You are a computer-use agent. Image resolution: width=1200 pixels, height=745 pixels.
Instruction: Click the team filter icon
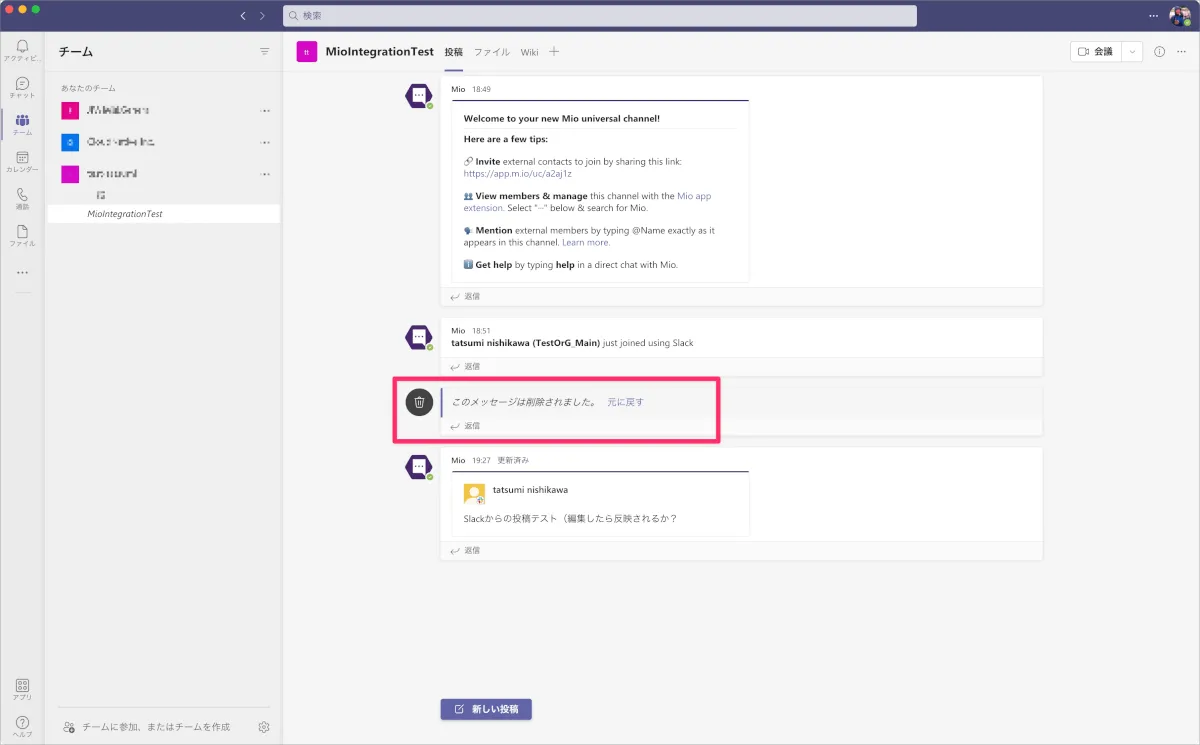[x=265, y=51]
